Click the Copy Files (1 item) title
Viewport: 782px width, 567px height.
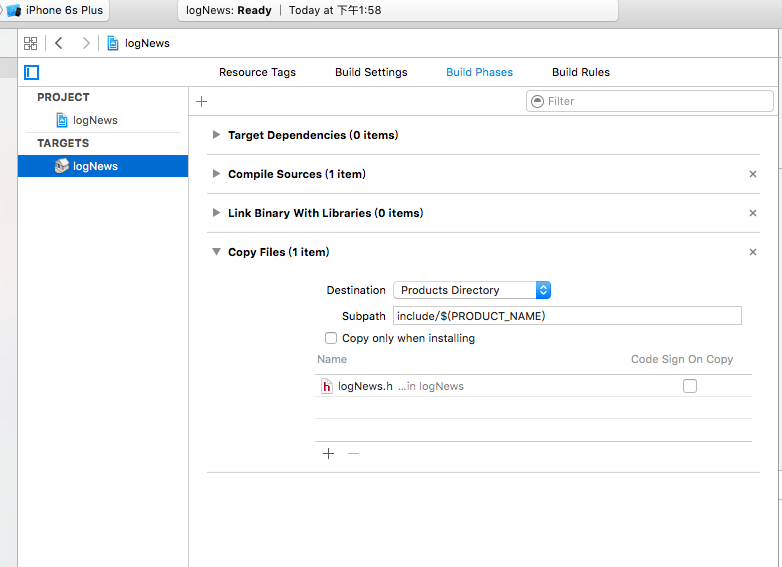click(279, 252)
